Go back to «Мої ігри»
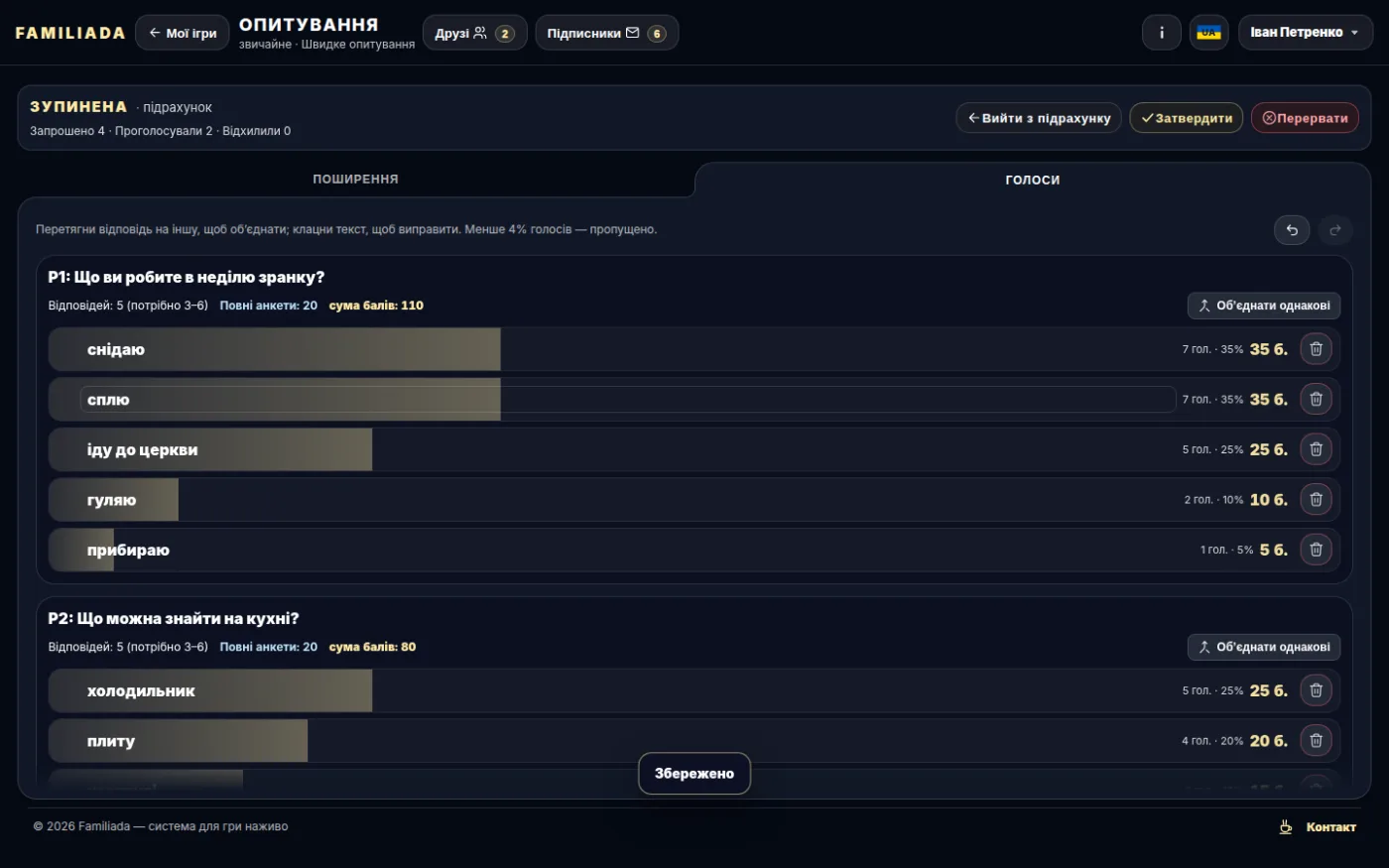1389x868 pixels. (x=183, y=33)
